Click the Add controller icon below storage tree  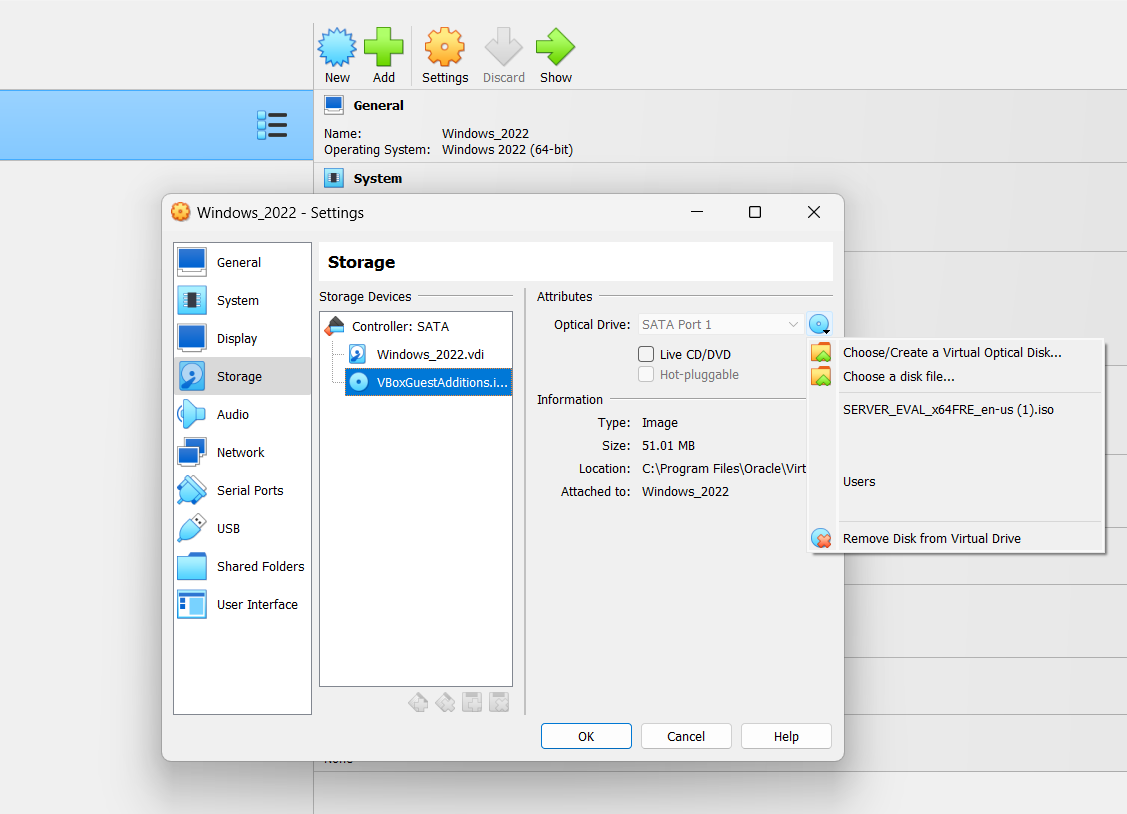pos(418,703)
